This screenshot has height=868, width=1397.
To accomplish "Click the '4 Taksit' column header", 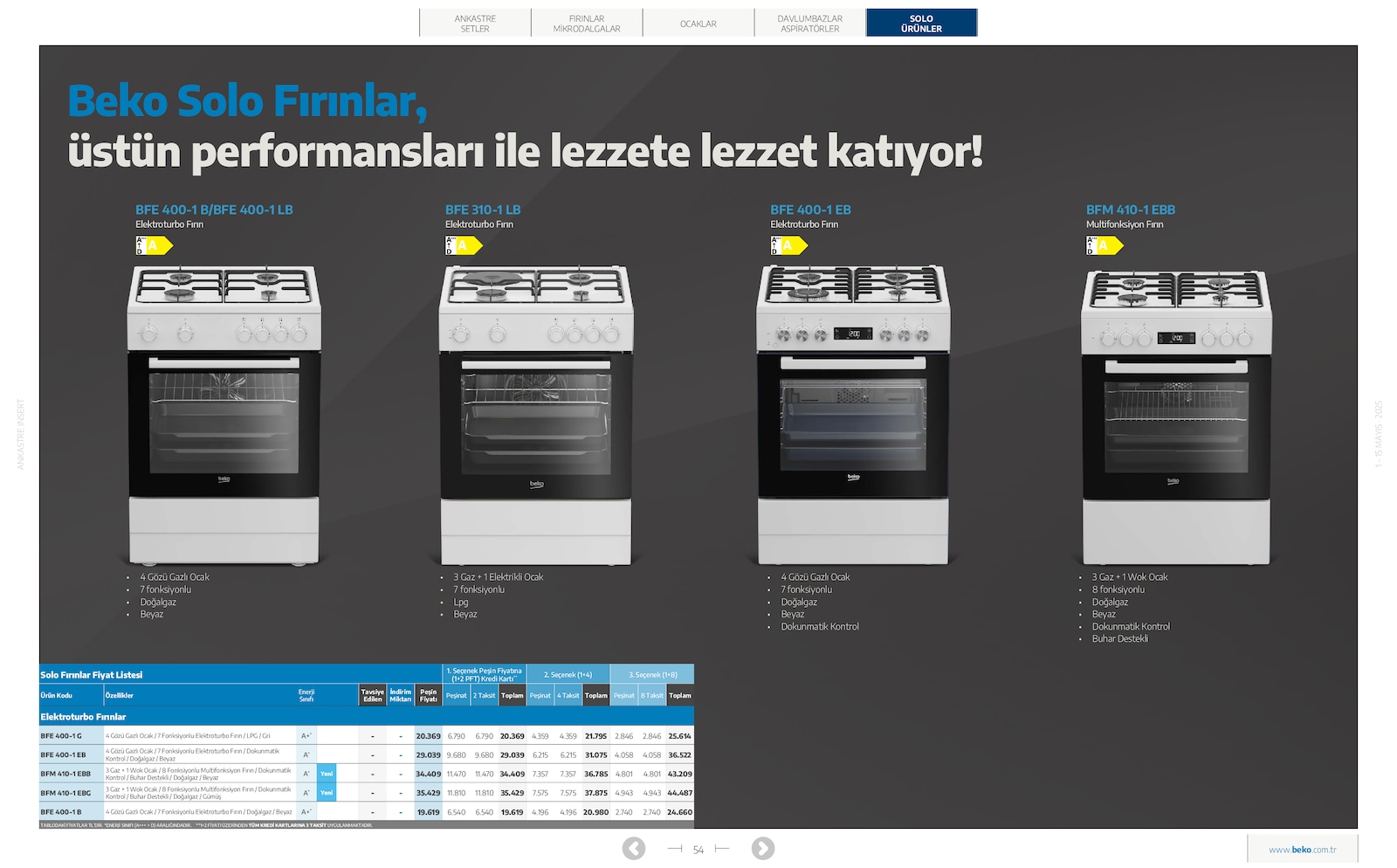I will coord(568,696).
